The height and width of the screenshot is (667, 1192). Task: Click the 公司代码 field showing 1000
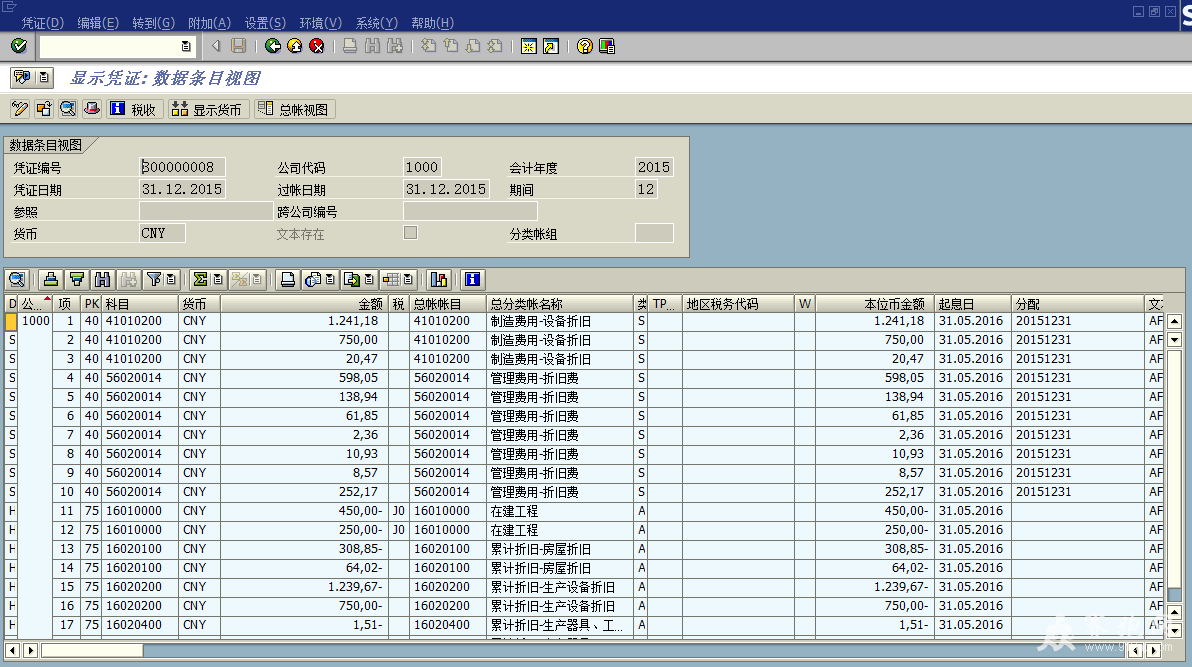coord(422,167)
